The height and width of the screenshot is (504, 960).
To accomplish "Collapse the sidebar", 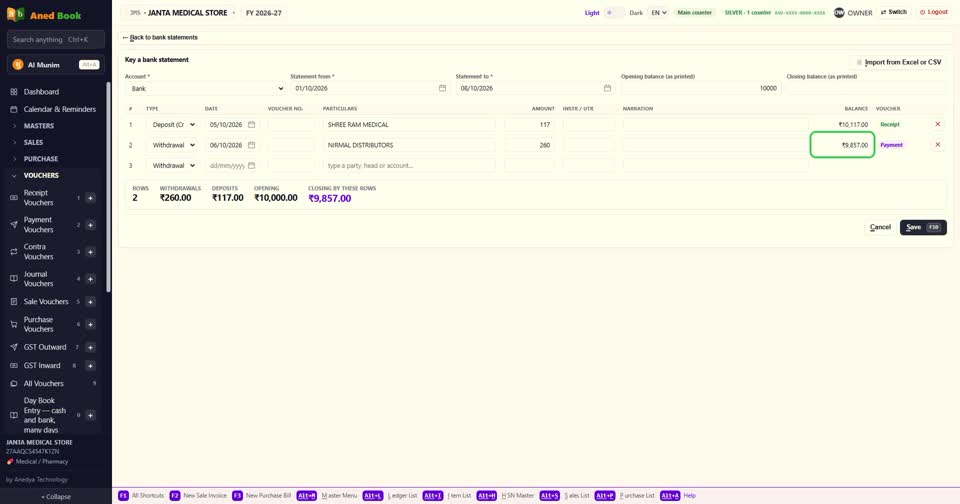I will [56, 497].
